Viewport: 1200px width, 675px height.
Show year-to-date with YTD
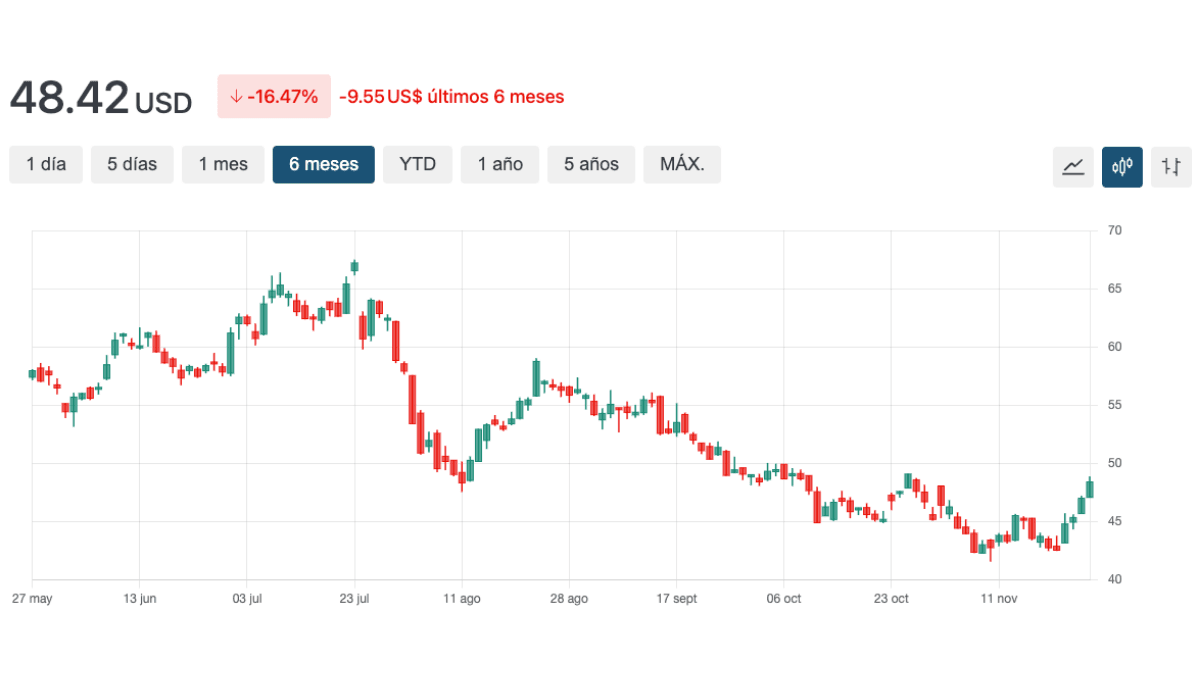pyautogui.click(x=417, y=165)
